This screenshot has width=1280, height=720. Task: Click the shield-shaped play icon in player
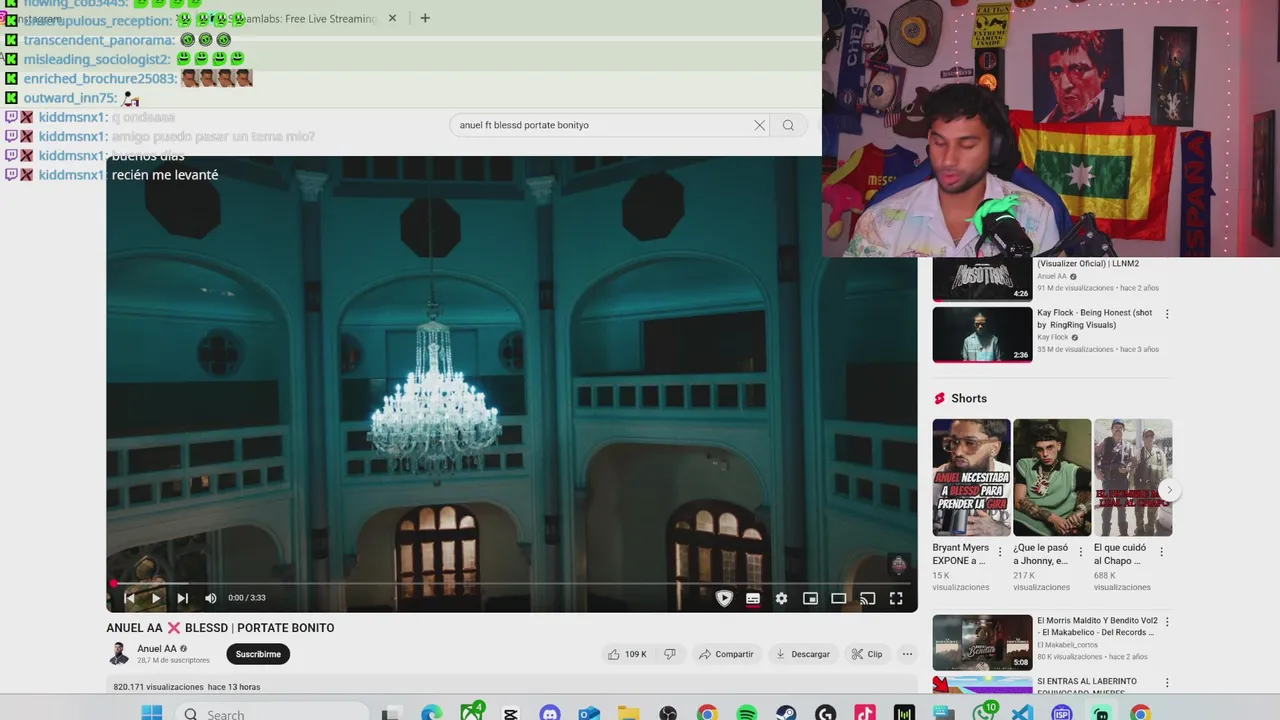[x=724, y=598]
